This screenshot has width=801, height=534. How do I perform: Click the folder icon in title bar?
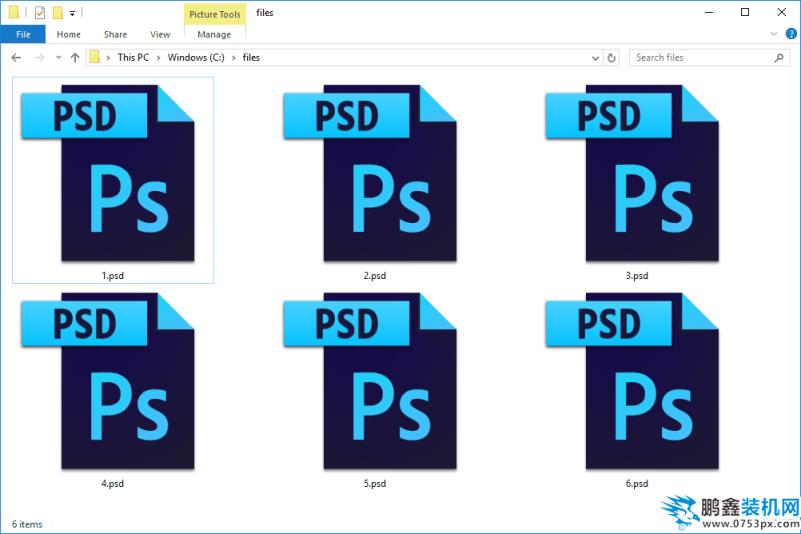coord(14,12)
